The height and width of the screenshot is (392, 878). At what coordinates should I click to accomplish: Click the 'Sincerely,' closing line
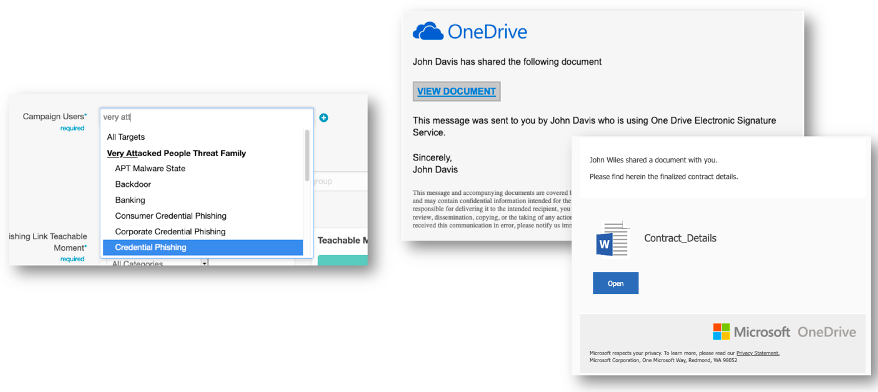click(x=432, y=157)
